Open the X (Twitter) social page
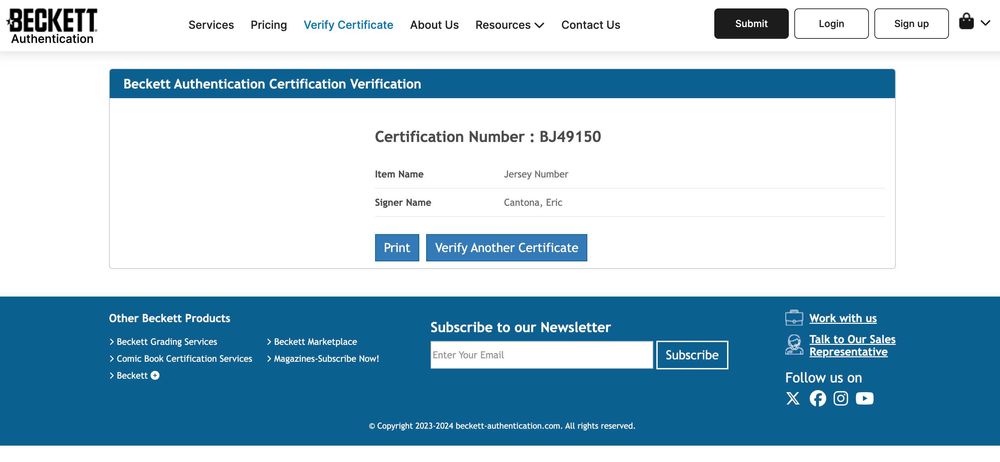The image size is (1000, 462). coord(793,399)
